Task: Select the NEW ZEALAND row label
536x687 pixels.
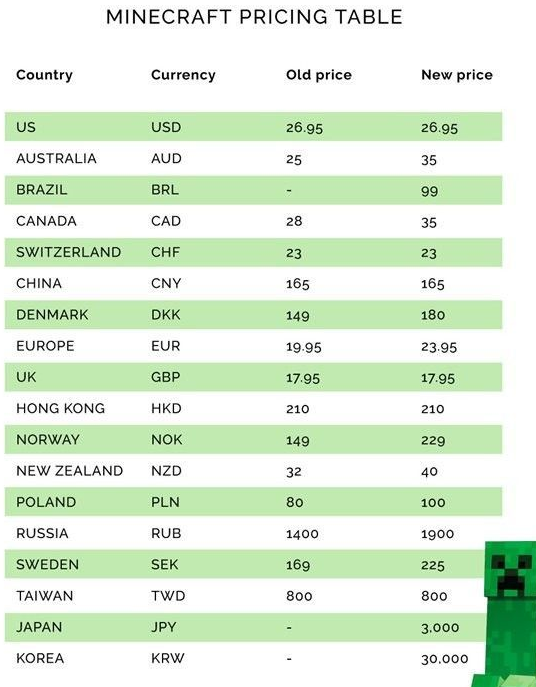Action: (x=70, y=471)
